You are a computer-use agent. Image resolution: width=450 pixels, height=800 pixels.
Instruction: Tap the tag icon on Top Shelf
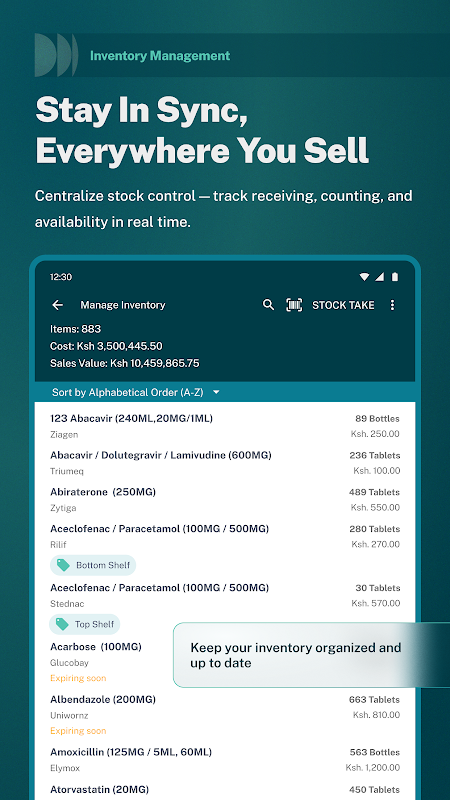point(62,624)
